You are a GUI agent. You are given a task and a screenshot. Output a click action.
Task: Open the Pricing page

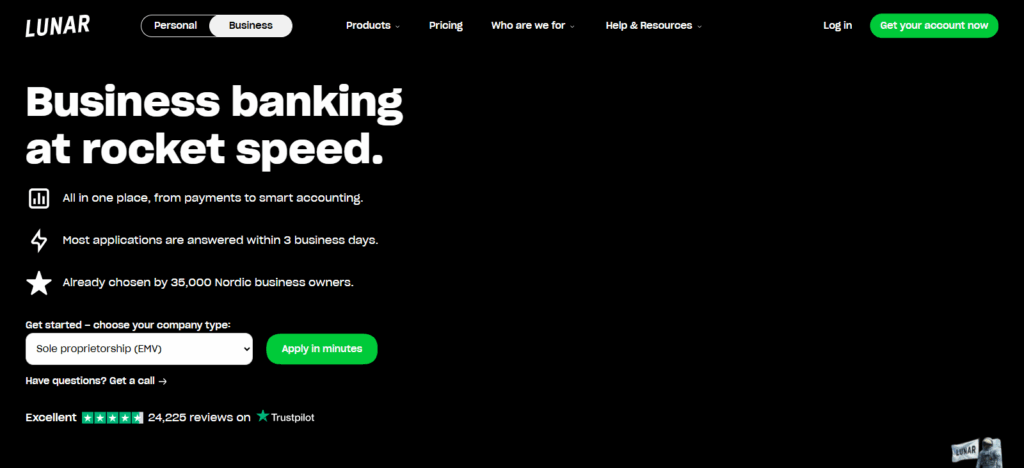click(446, 25)
